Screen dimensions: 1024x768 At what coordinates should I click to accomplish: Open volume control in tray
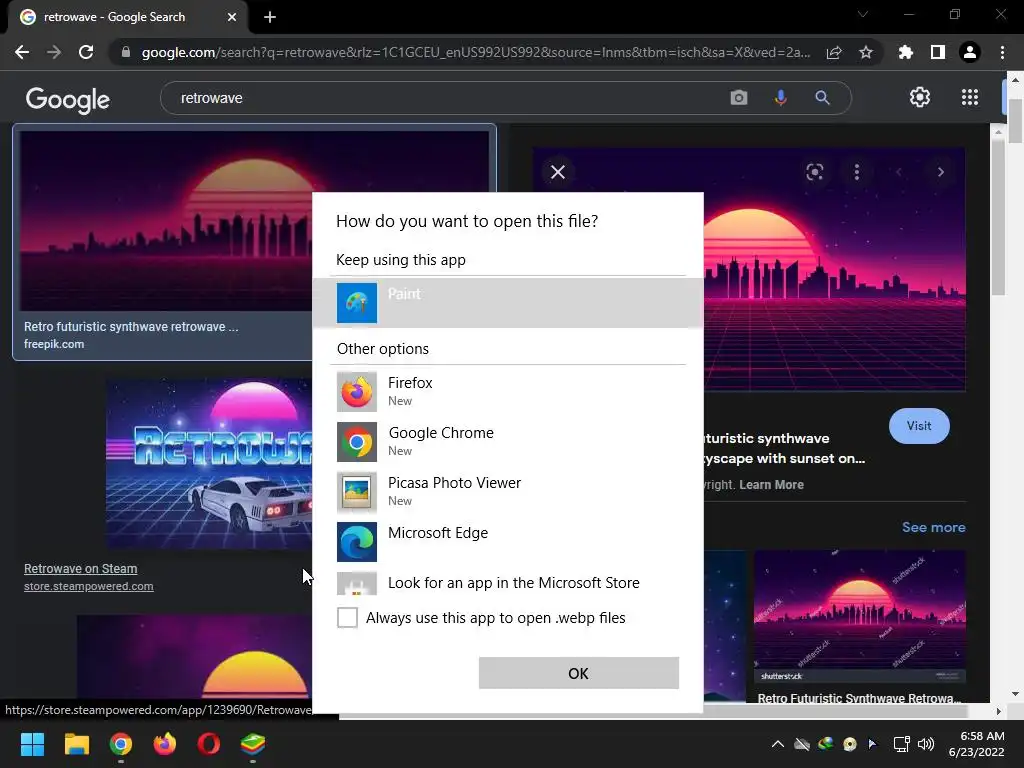925,744
